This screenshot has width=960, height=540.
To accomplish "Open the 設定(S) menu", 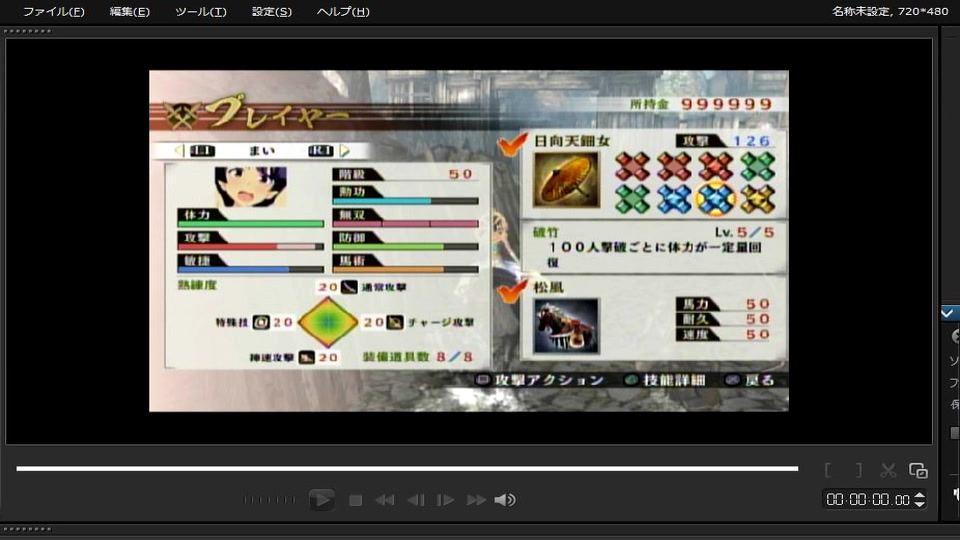I will click(x=272, y=12).
